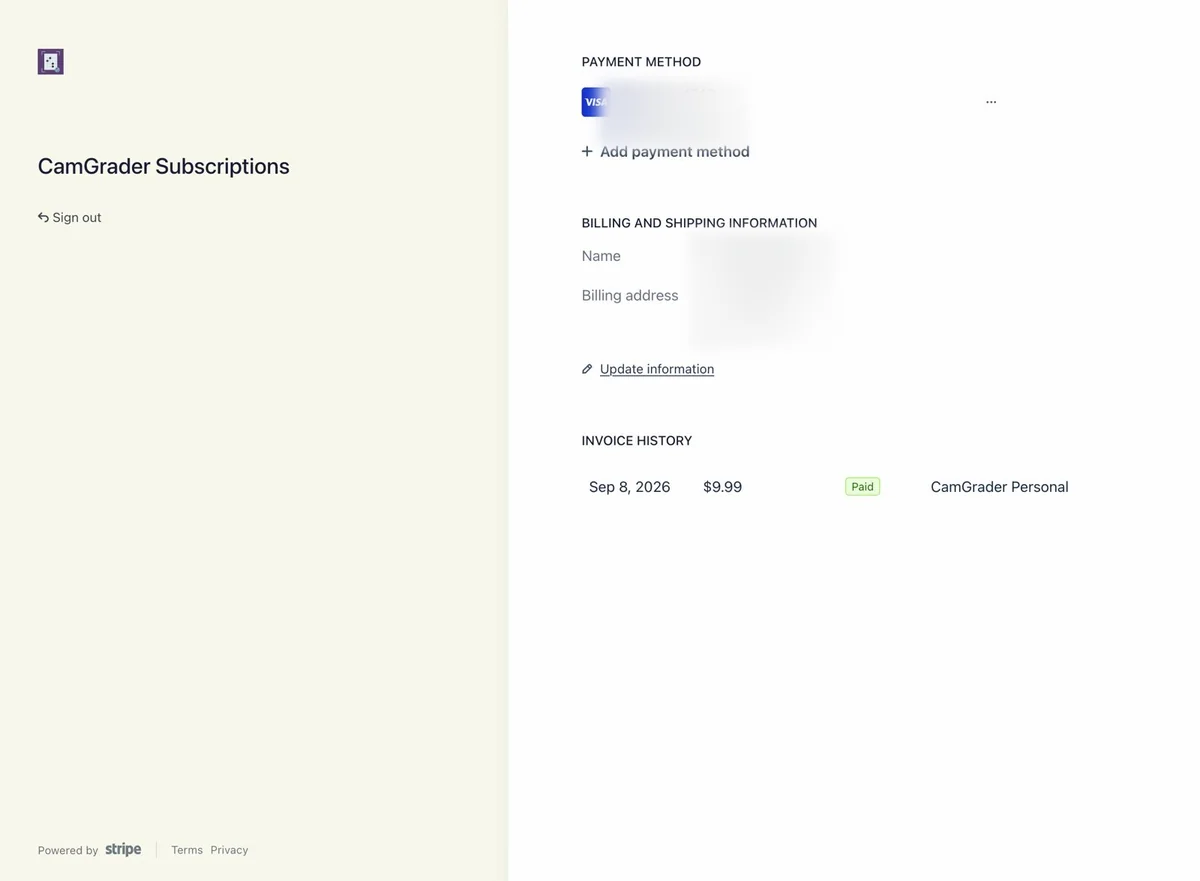Click the Add payment method button
This screenshot has height=881, width=1200.
pos(666,151)
